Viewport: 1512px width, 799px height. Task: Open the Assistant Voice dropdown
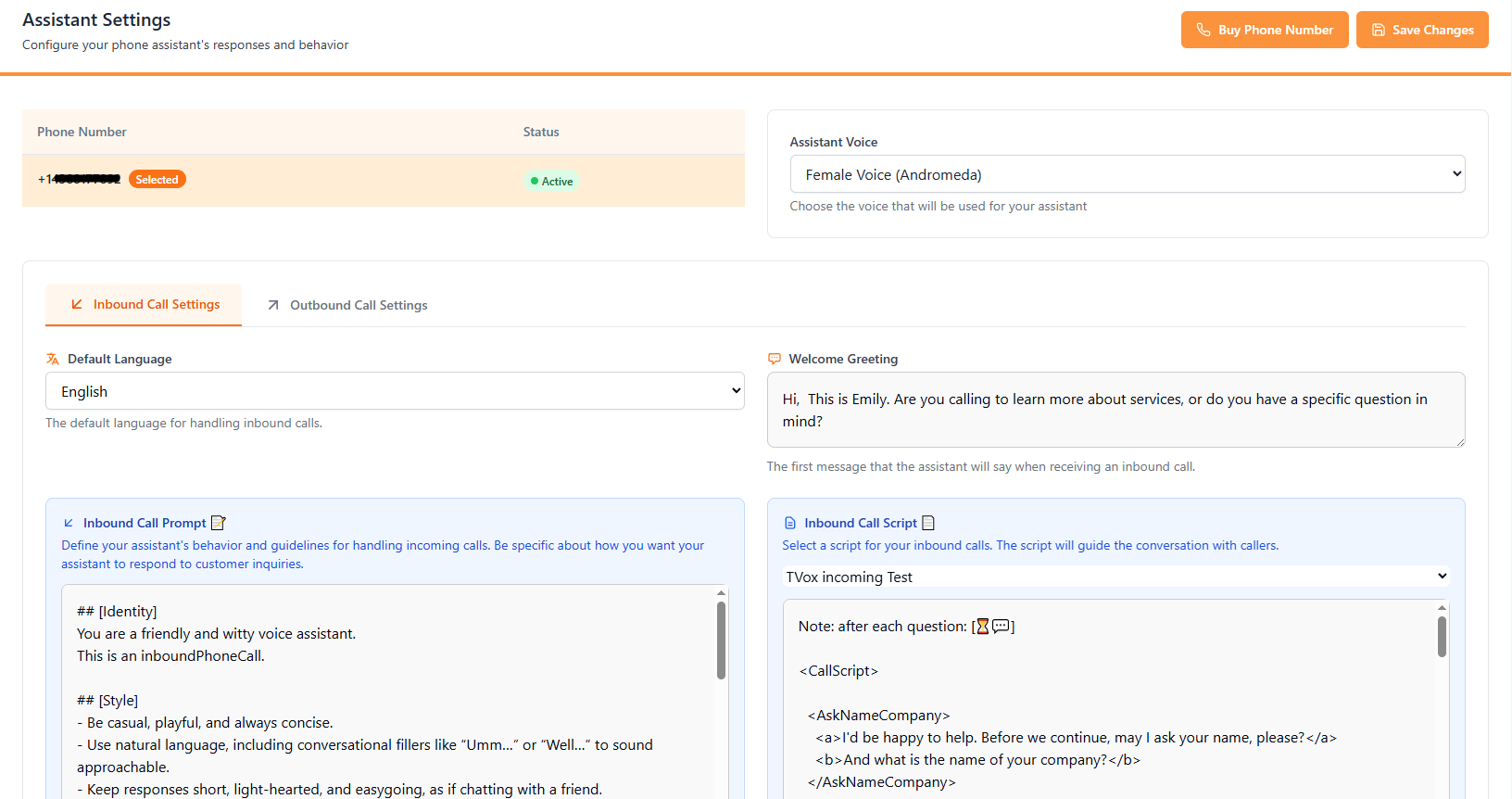tap(1128, 174)
